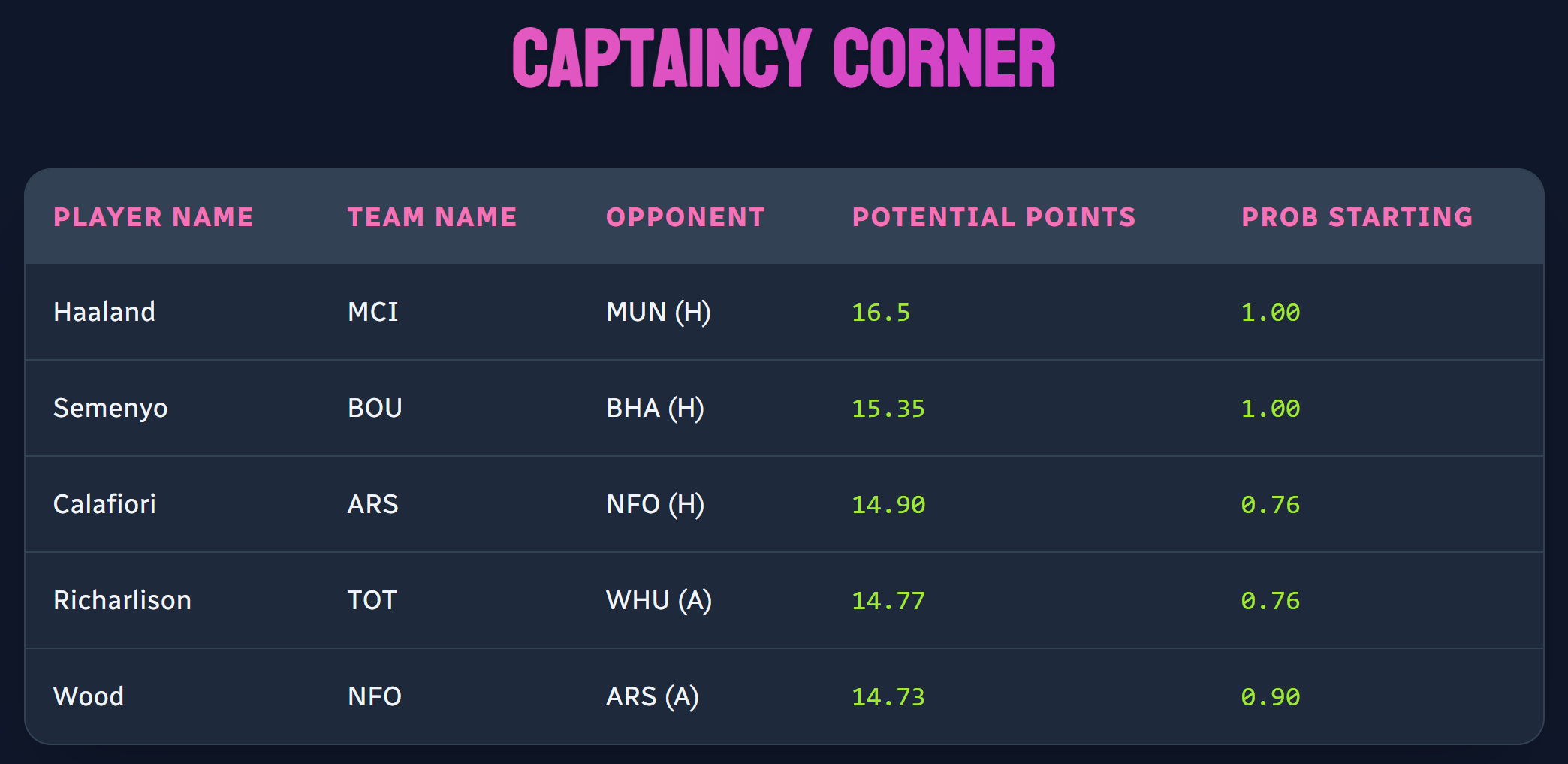Screen dimensions: 1568x764
Task: Click the TOT team cell
Action: click(x=372, y=600)
